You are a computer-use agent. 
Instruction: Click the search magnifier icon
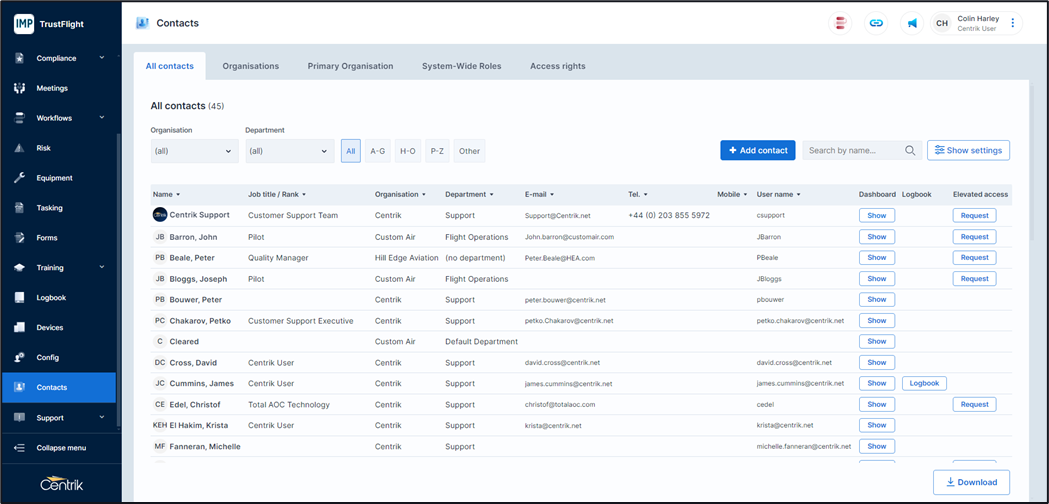[x=910, y=151]
